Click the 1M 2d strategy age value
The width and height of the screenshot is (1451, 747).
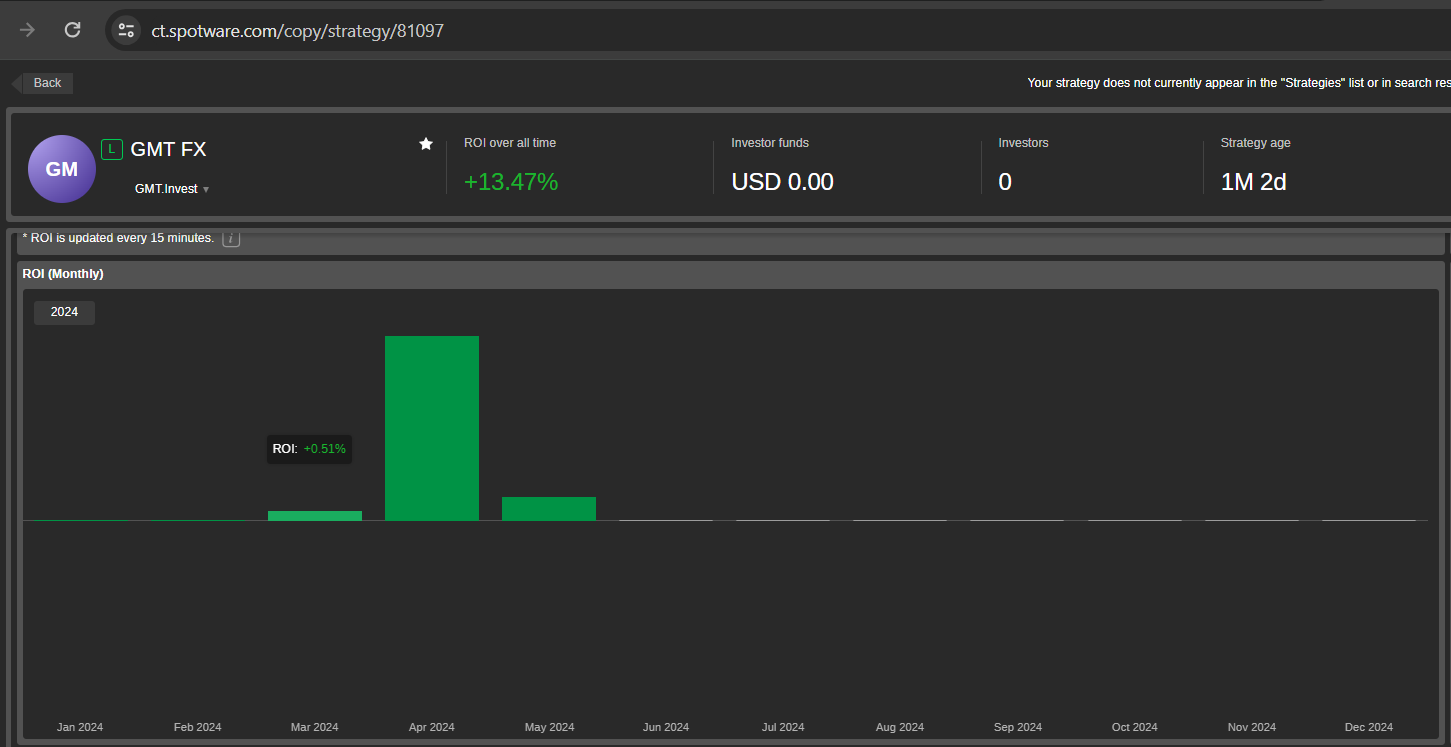pos(1253,182)
